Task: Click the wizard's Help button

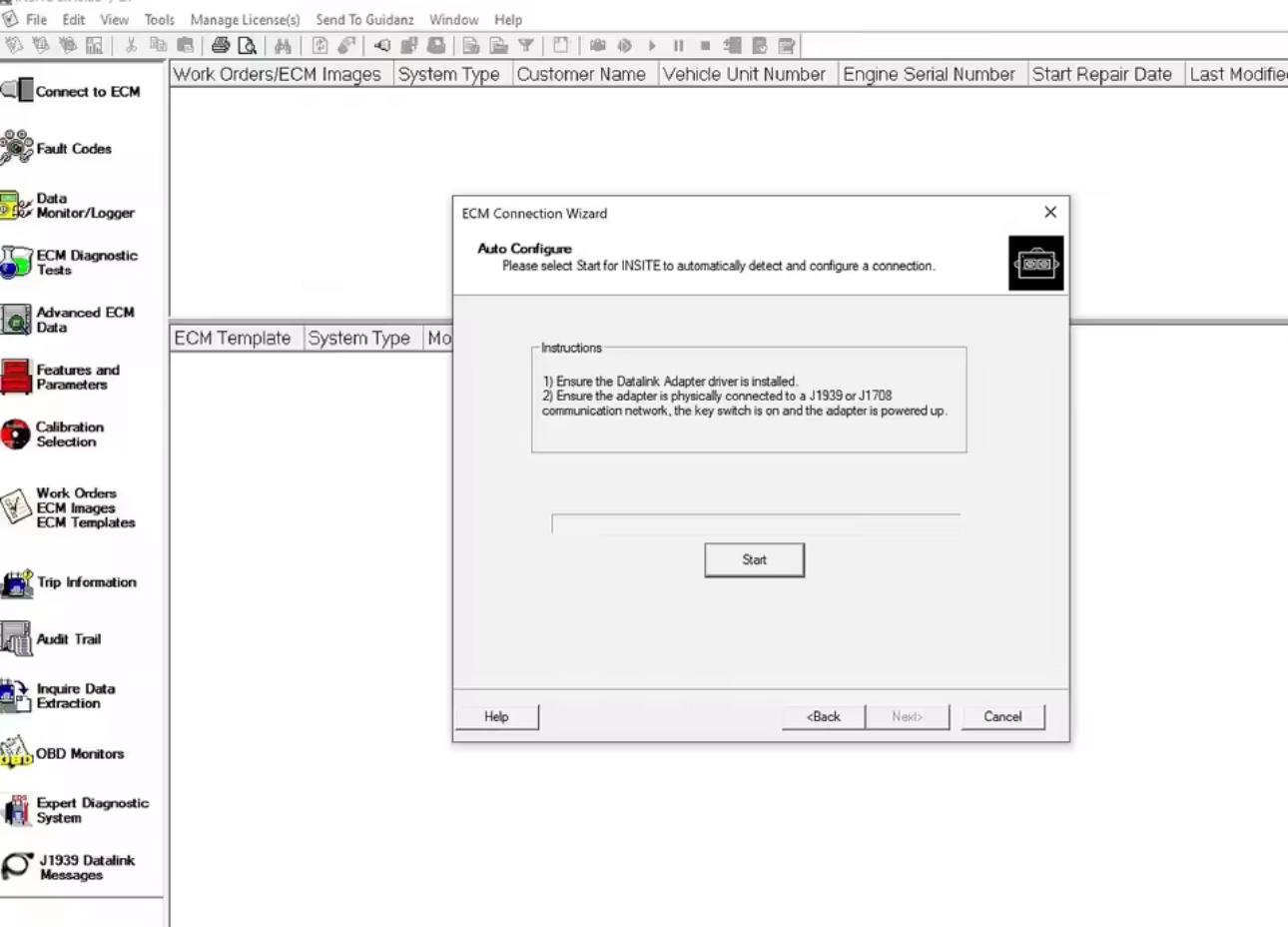Action: coord(496,716)
